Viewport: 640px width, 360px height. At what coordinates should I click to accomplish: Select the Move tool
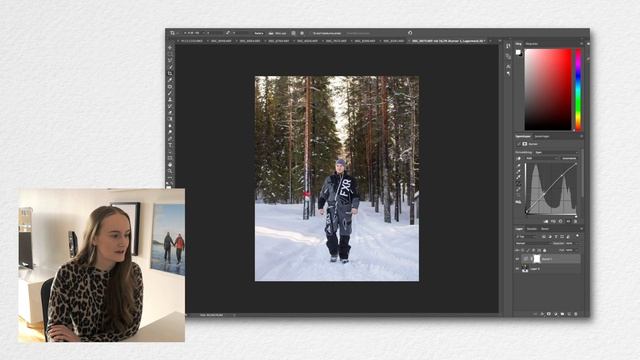click(170, 47)
